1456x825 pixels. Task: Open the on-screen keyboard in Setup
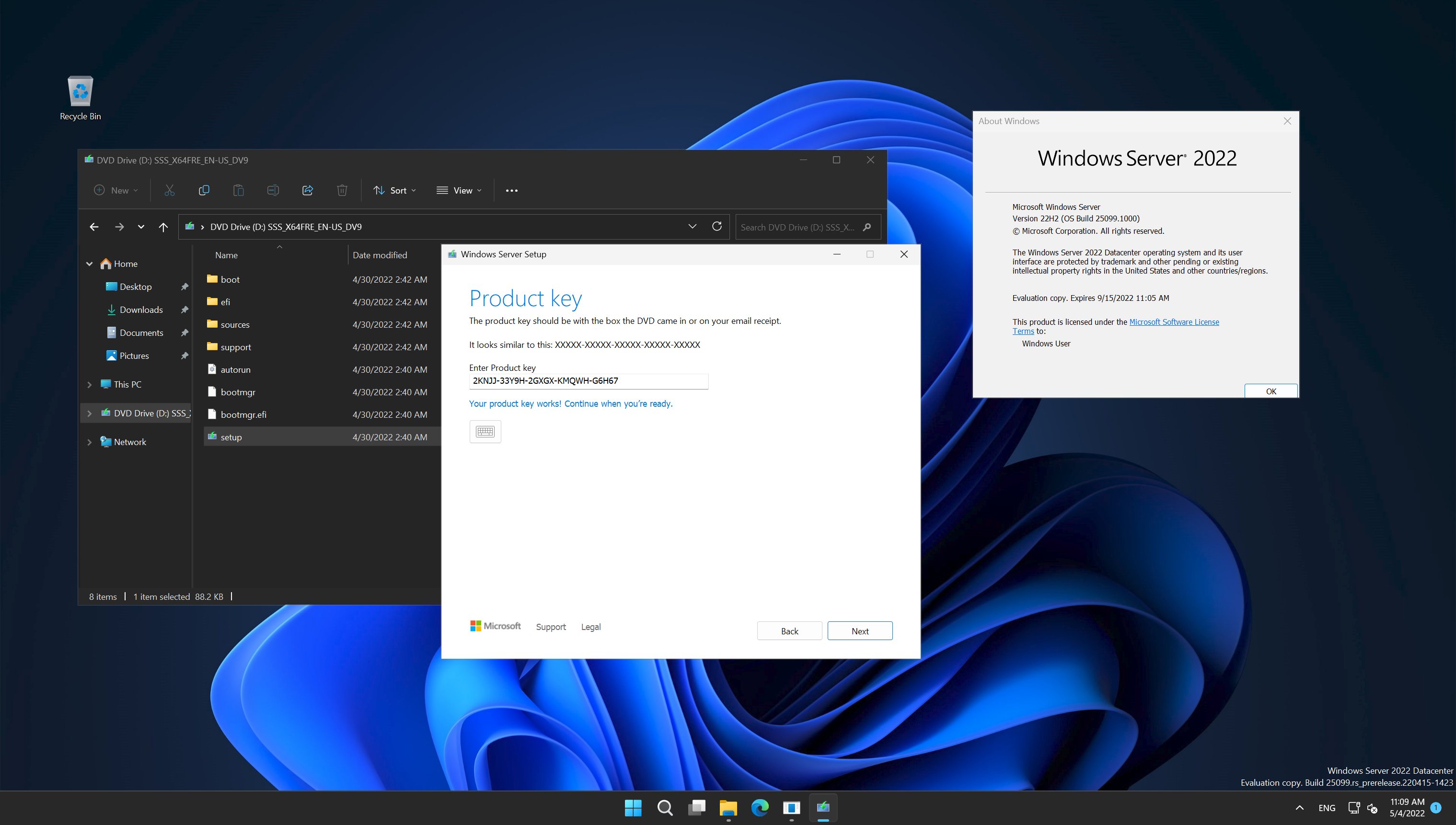click(x=485, y=431)
